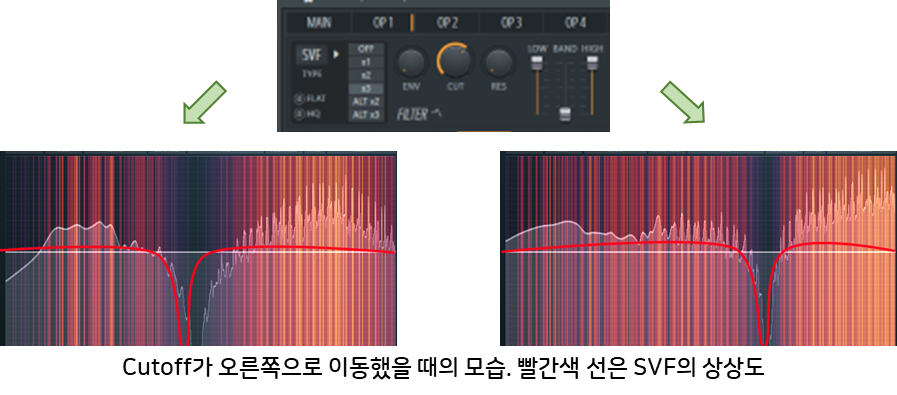897x395 pixels.
Task: Click the TYPE label under SVF
Action: [x=312, y=74]
